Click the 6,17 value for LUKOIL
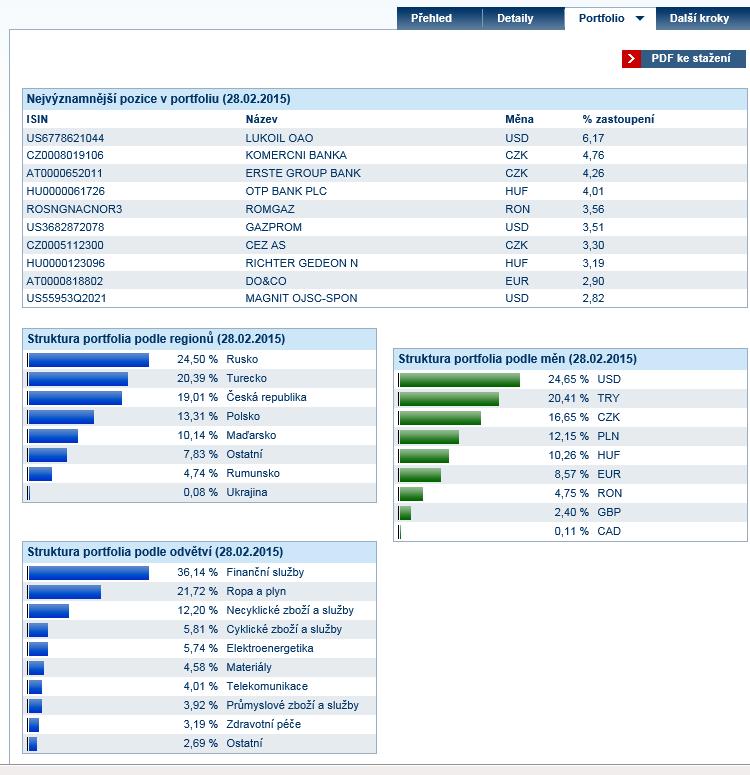The width and height of the screenshot is (750, 775). coord(593,138)
